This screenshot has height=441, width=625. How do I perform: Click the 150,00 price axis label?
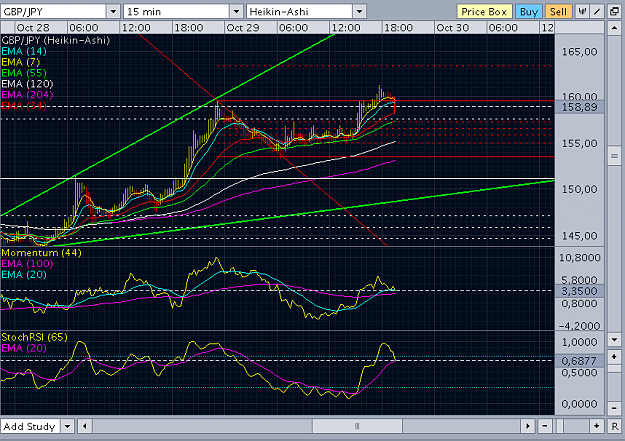pyautogui.click(x=580, y=189)
